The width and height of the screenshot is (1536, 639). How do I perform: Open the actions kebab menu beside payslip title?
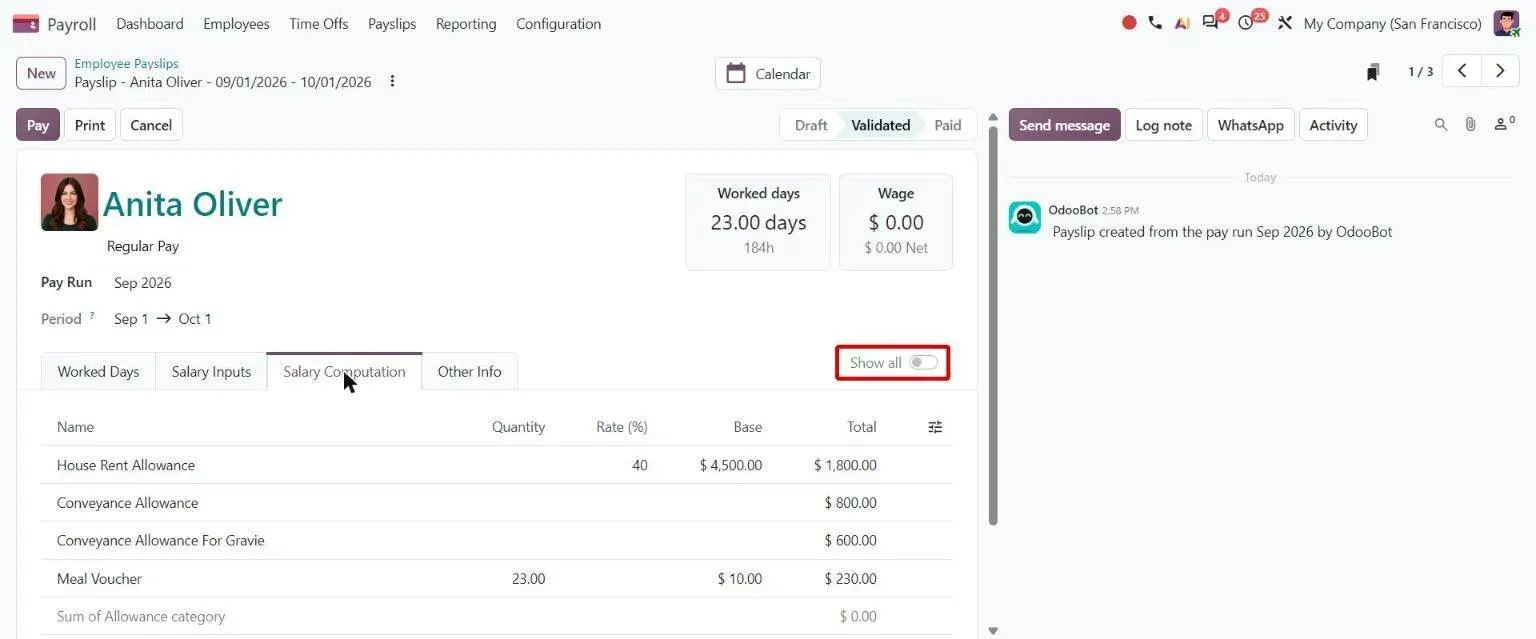click(x=392, y=81)
